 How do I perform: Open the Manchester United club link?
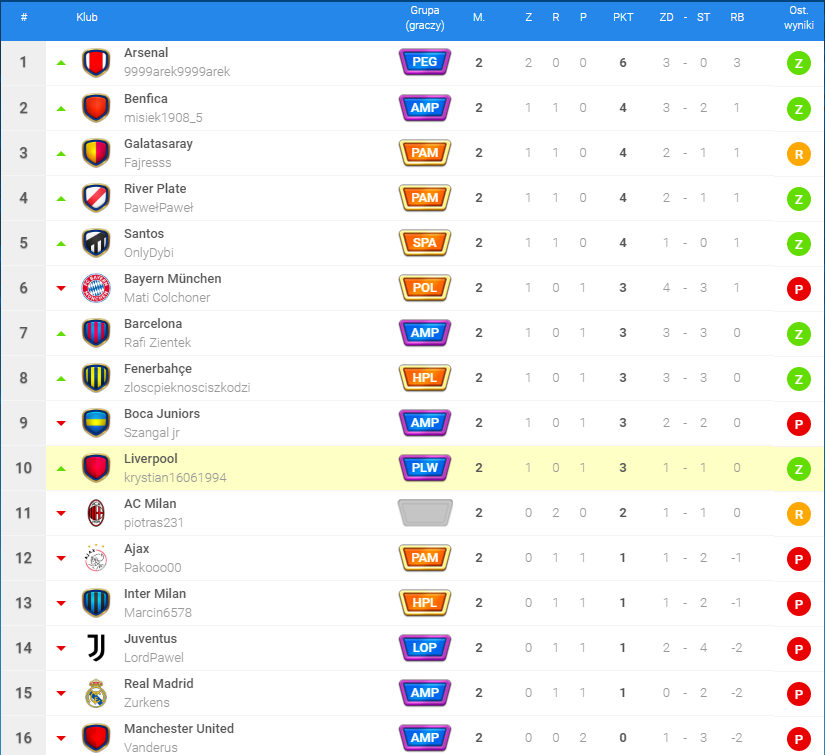(x=179, y=729)
